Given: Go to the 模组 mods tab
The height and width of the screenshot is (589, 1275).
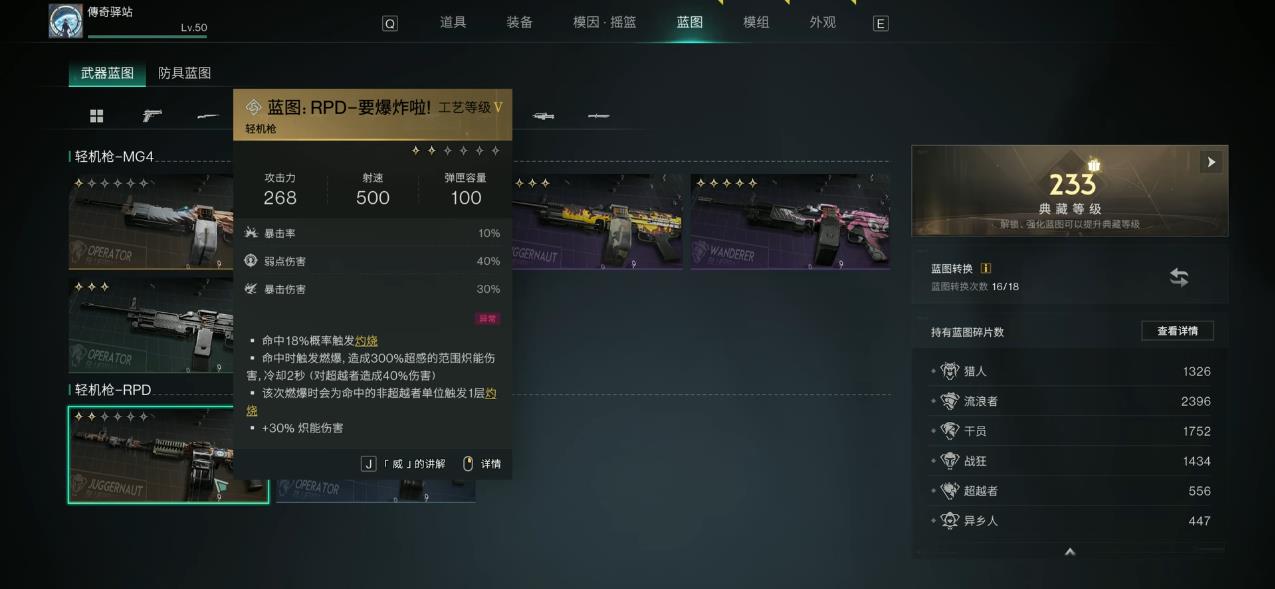Looking at the screenshot, I should (x=756, y=22).
